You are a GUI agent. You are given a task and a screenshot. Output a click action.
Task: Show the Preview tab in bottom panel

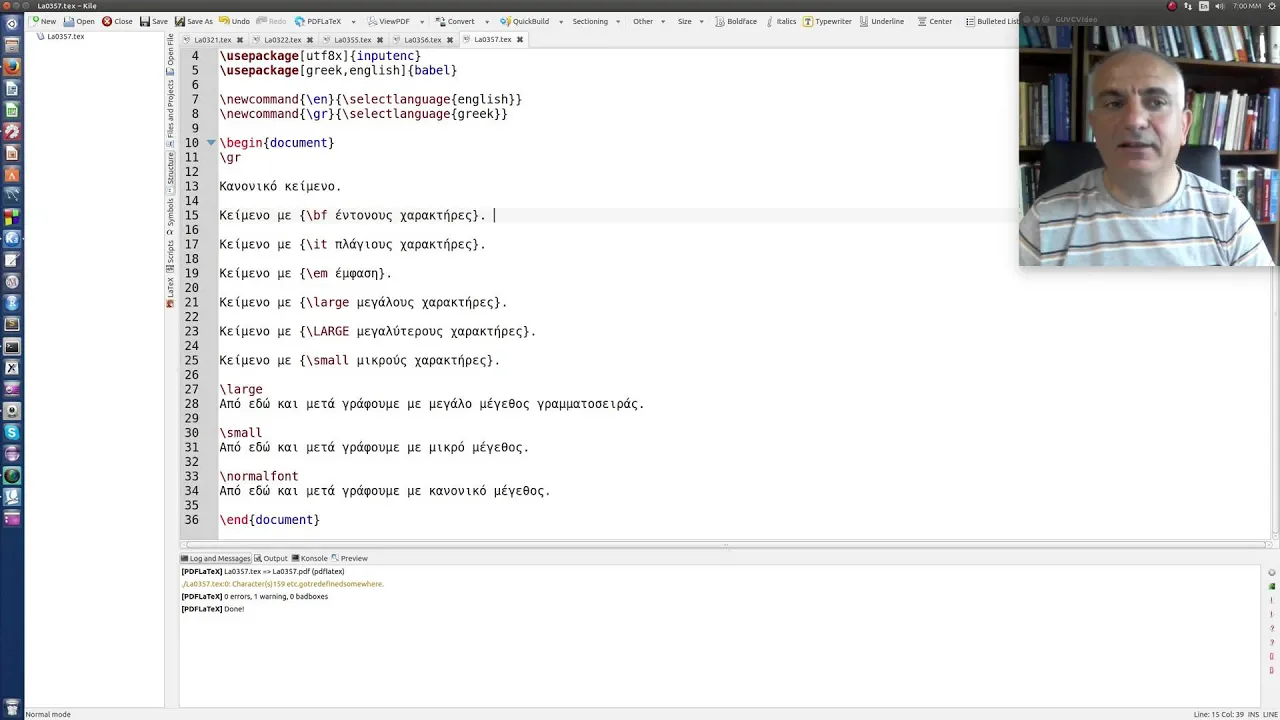tap(349, 558)
